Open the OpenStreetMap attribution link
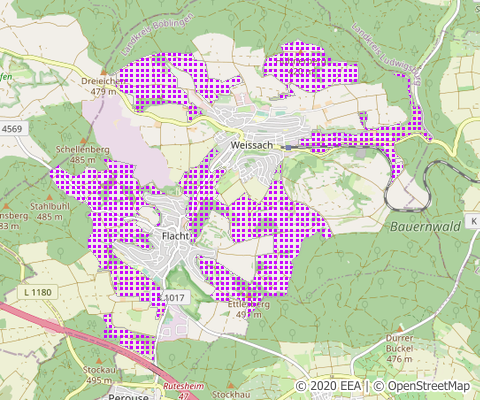Viewport: 480px width, 400px height. 422,386
